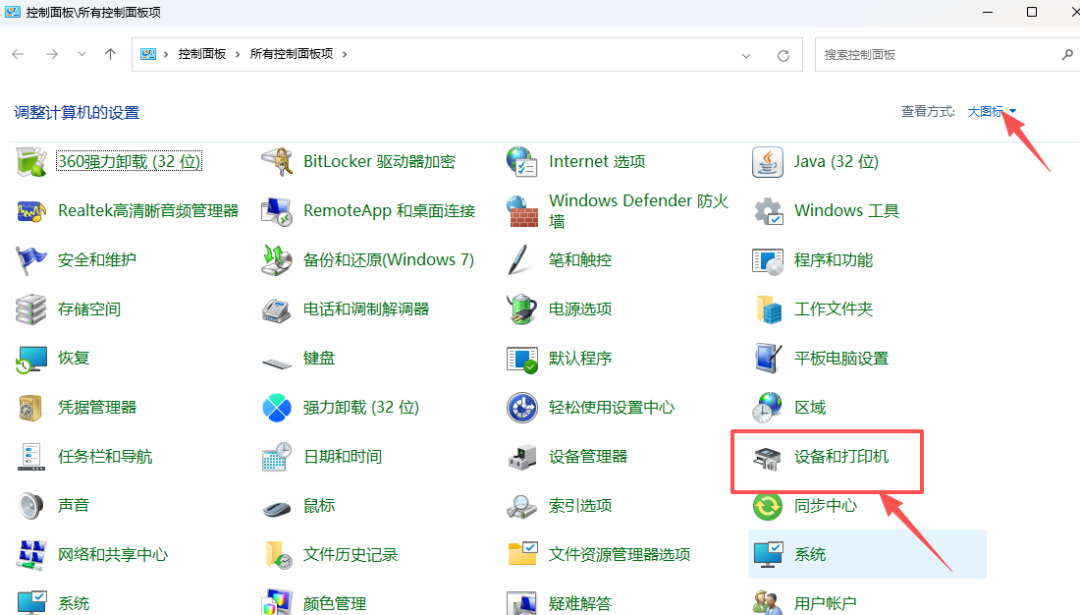The width and height of the screenshot is (1080, 615).
Task: Click the 同步中心 green icon
Action: coord(767,506)
